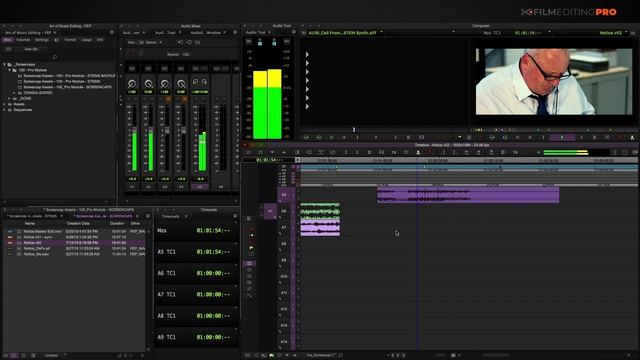640x360 pixels.
Task: Click the timeline fast menu hamburger icon
Action: coord(248,153)
